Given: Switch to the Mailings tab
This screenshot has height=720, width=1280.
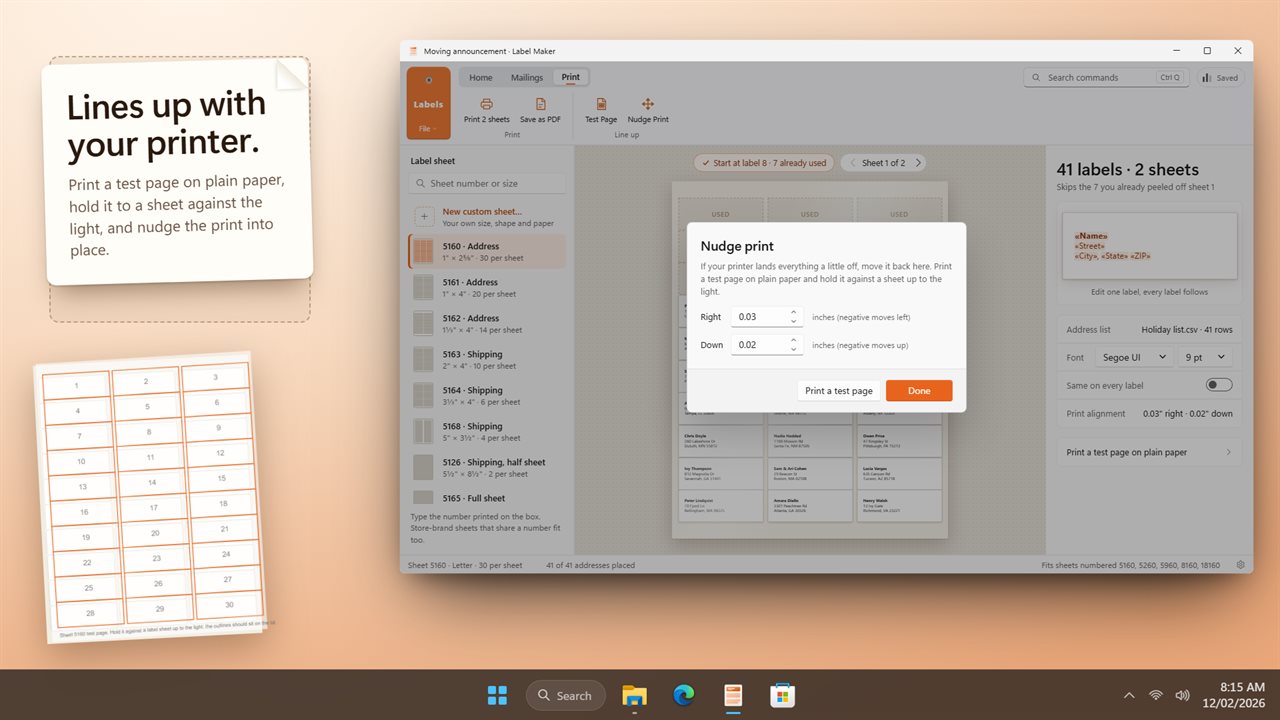Looking at the screenshot, I should tap(527, 77).
